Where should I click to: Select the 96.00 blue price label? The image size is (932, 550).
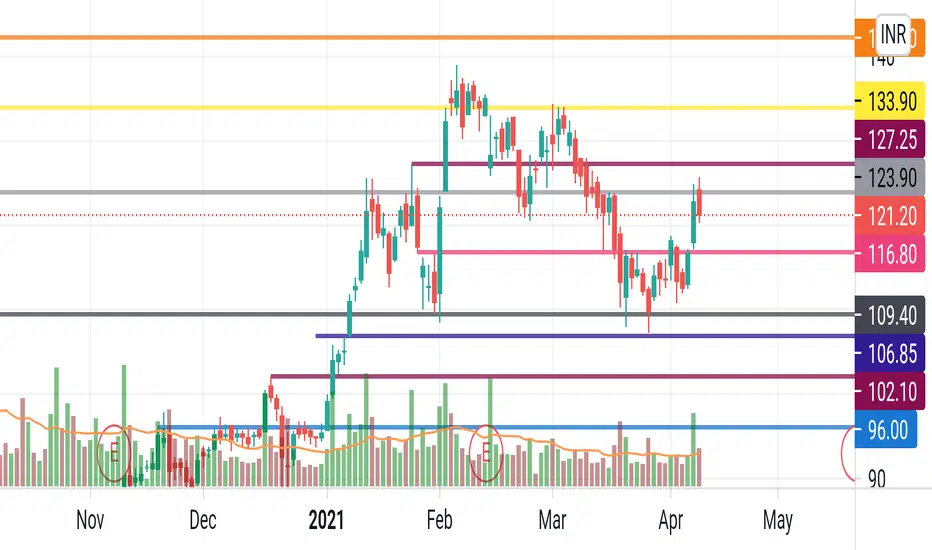[x=886, y=429]
